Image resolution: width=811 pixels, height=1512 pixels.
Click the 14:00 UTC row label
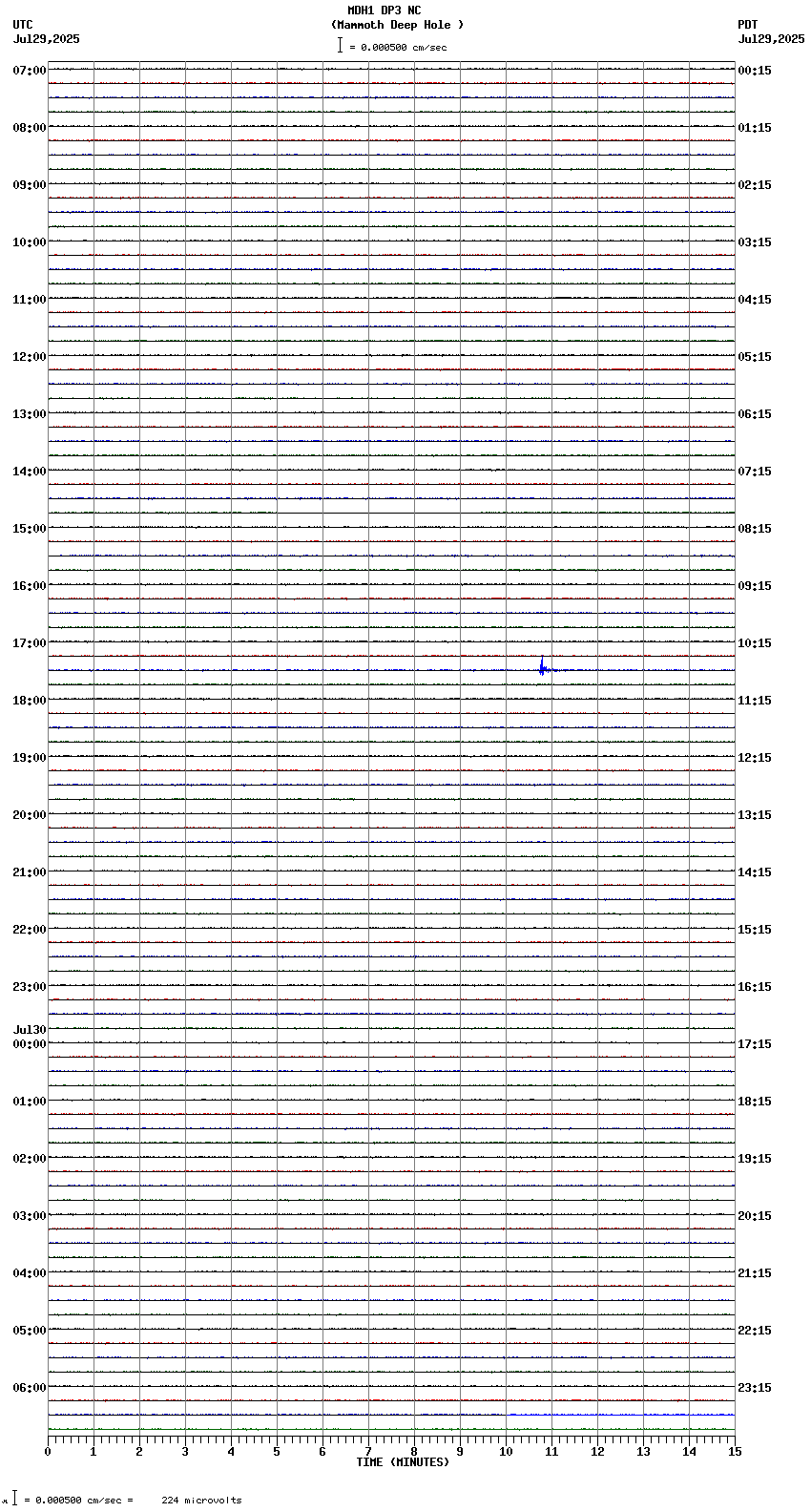pyautogui.click(x=30, y=472)
